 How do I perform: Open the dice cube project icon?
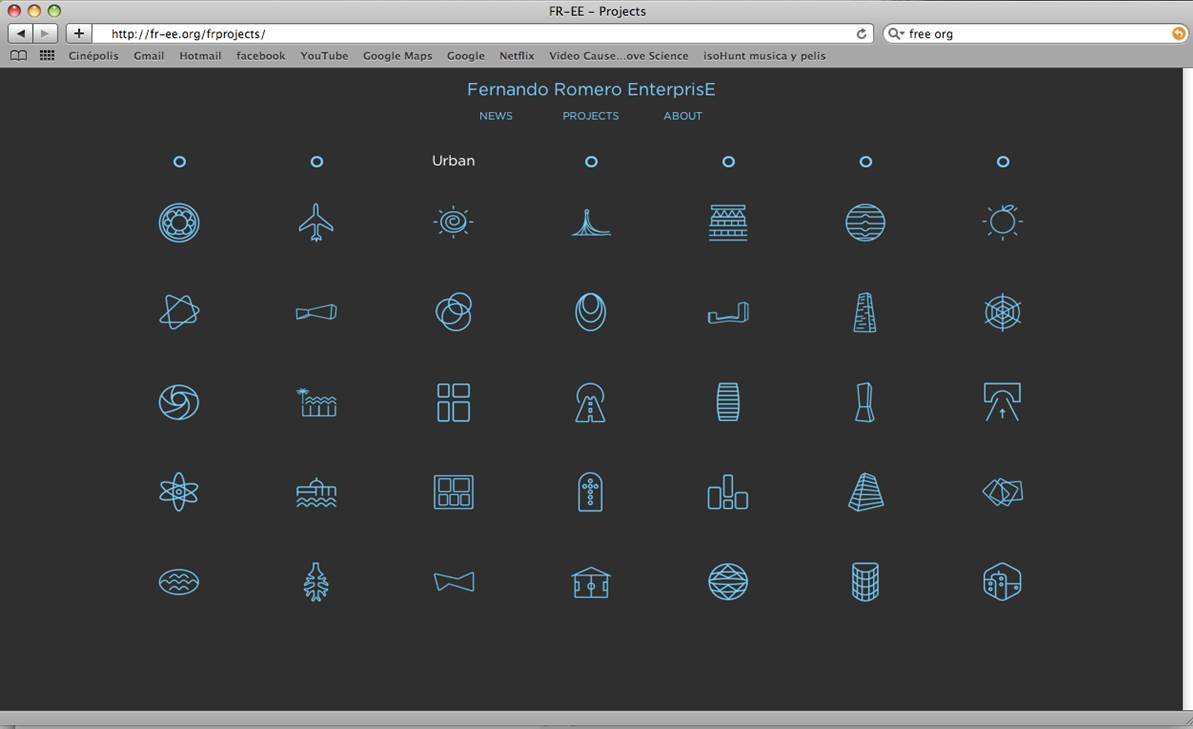click(x=1002, y=582)
